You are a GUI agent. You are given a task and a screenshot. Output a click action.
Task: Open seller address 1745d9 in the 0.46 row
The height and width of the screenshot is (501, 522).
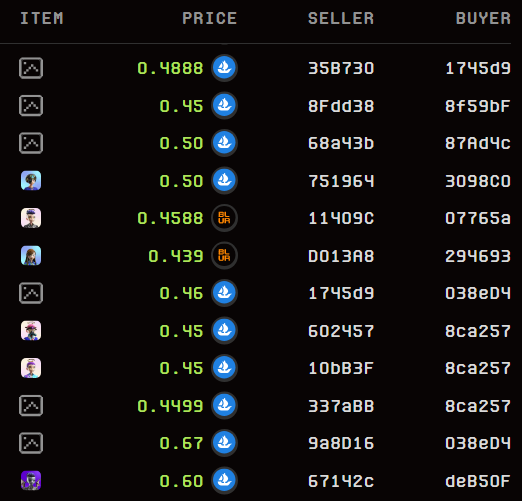[341, 293]
